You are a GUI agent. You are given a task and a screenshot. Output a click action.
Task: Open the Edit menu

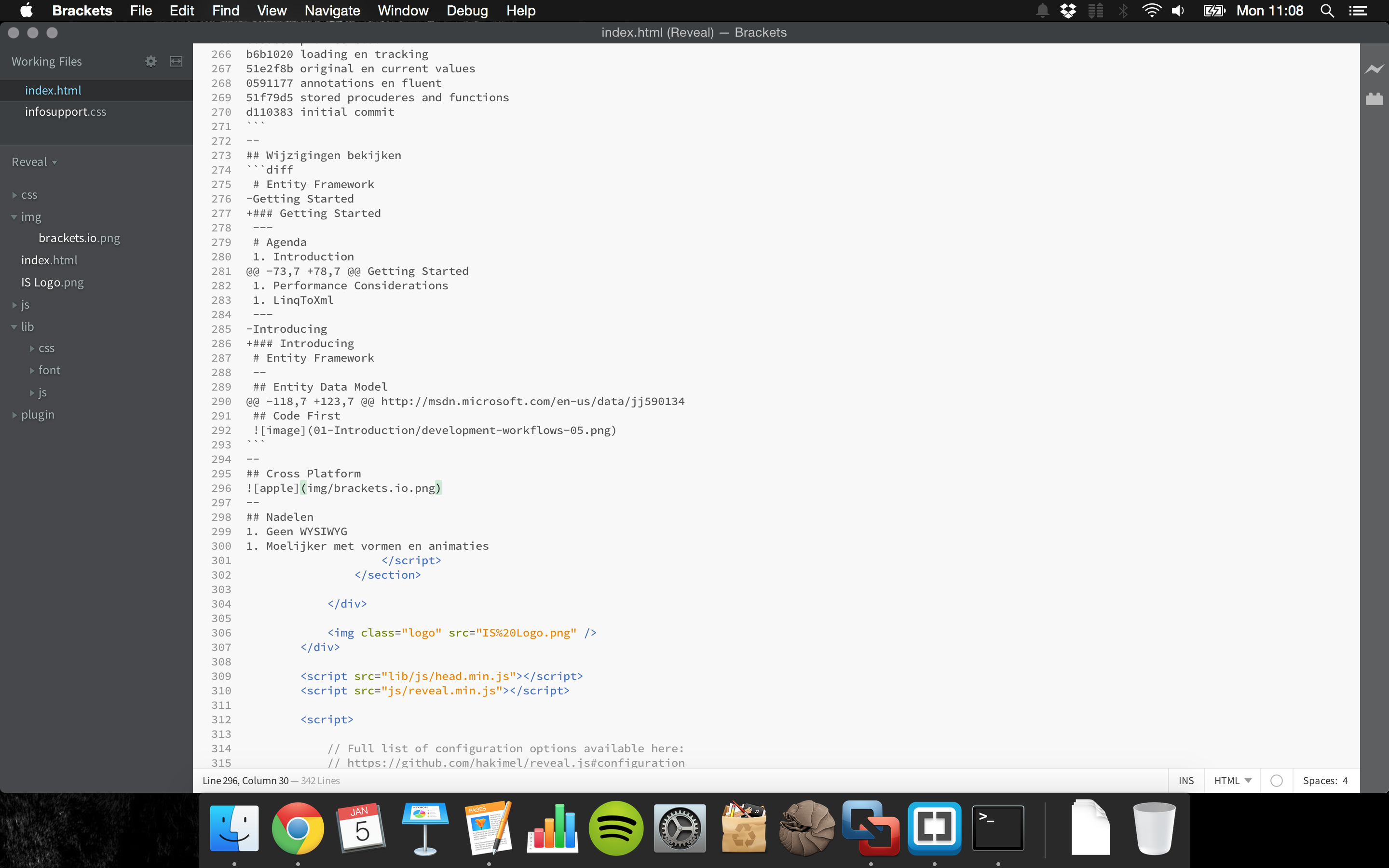coord(181,11)
